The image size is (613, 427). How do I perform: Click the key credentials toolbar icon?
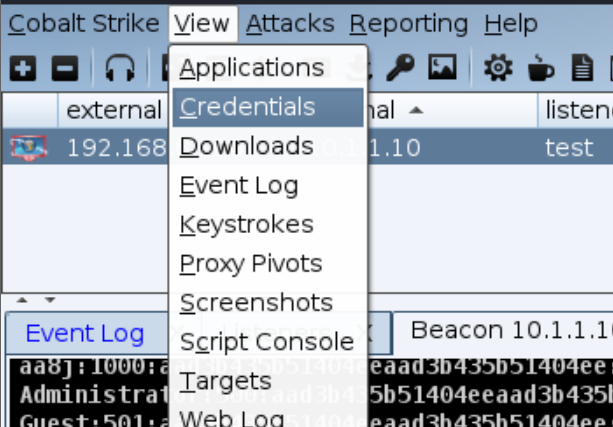click(400, 68)
